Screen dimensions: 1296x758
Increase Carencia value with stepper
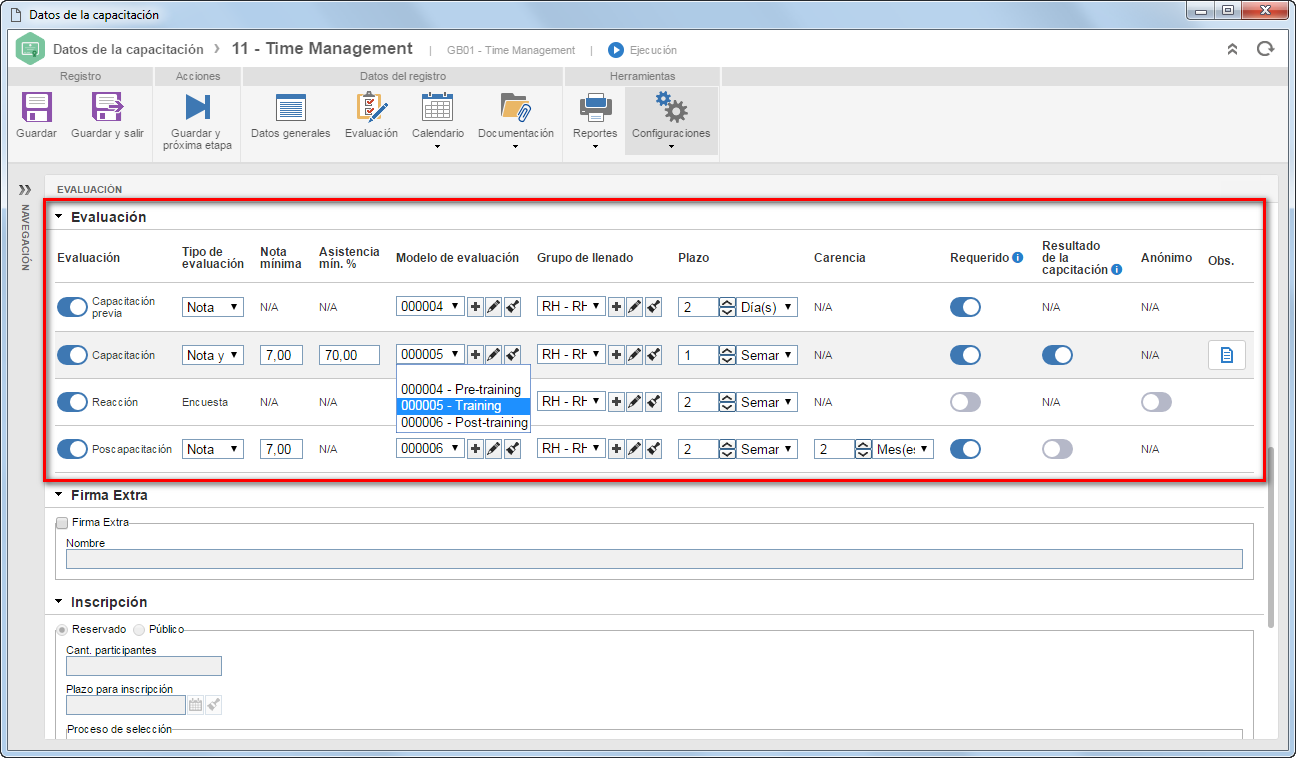point(864,444)
